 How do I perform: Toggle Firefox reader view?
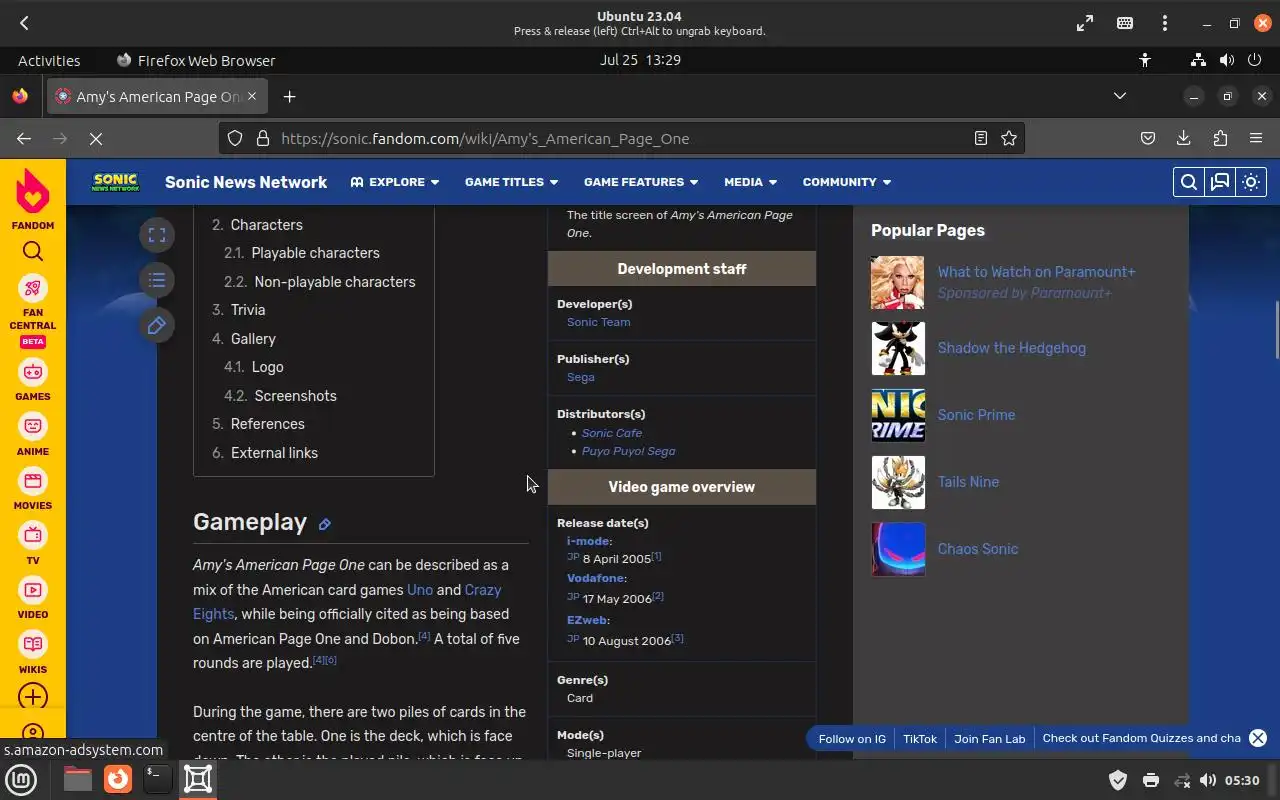click(981, 139)
